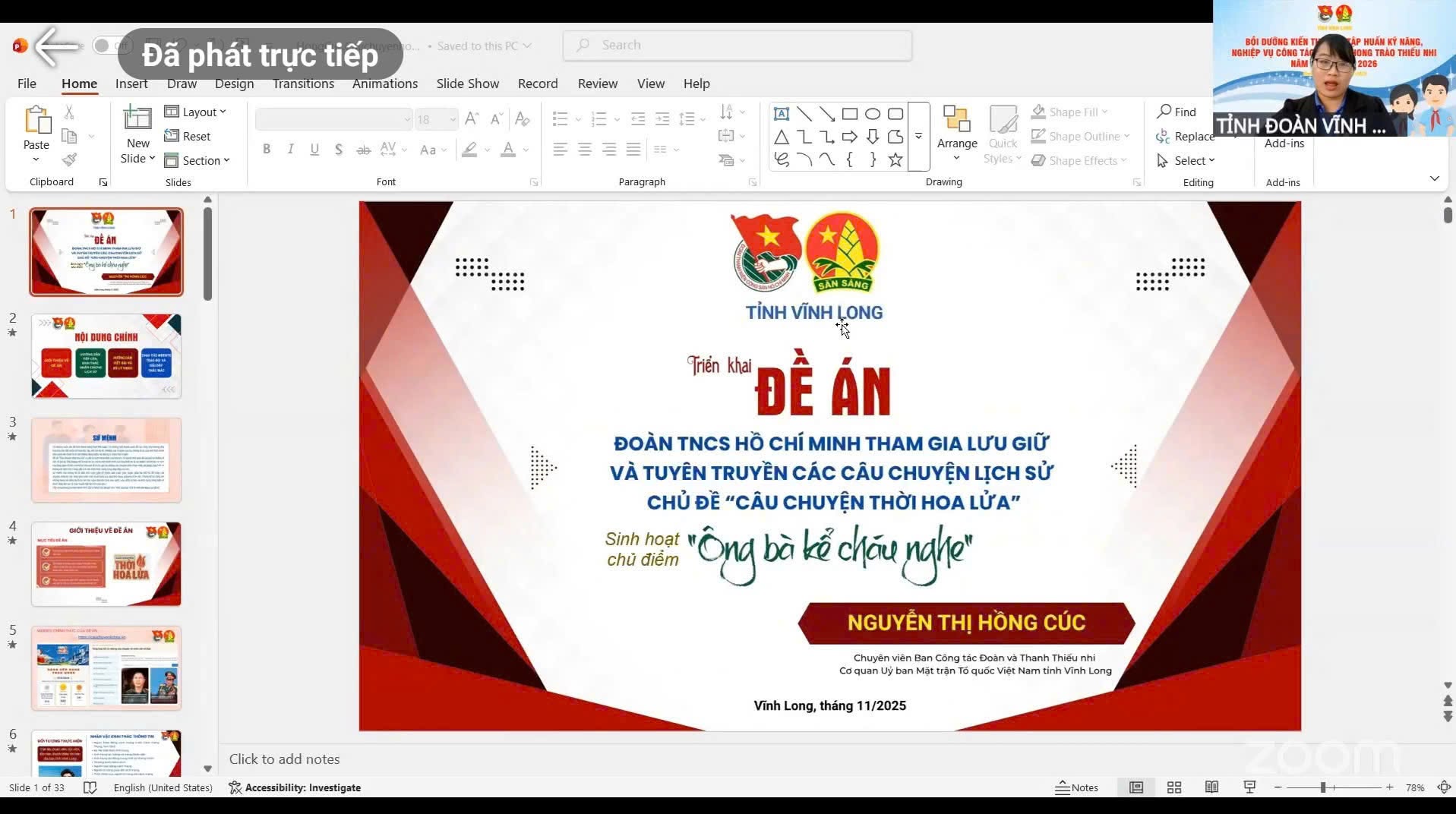Click the text highlight color button

[469, 150]
